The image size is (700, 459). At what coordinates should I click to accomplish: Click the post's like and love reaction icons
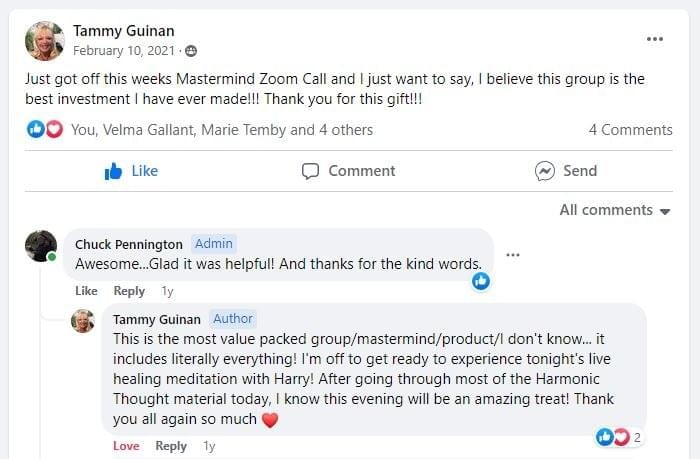pos(44,129)
